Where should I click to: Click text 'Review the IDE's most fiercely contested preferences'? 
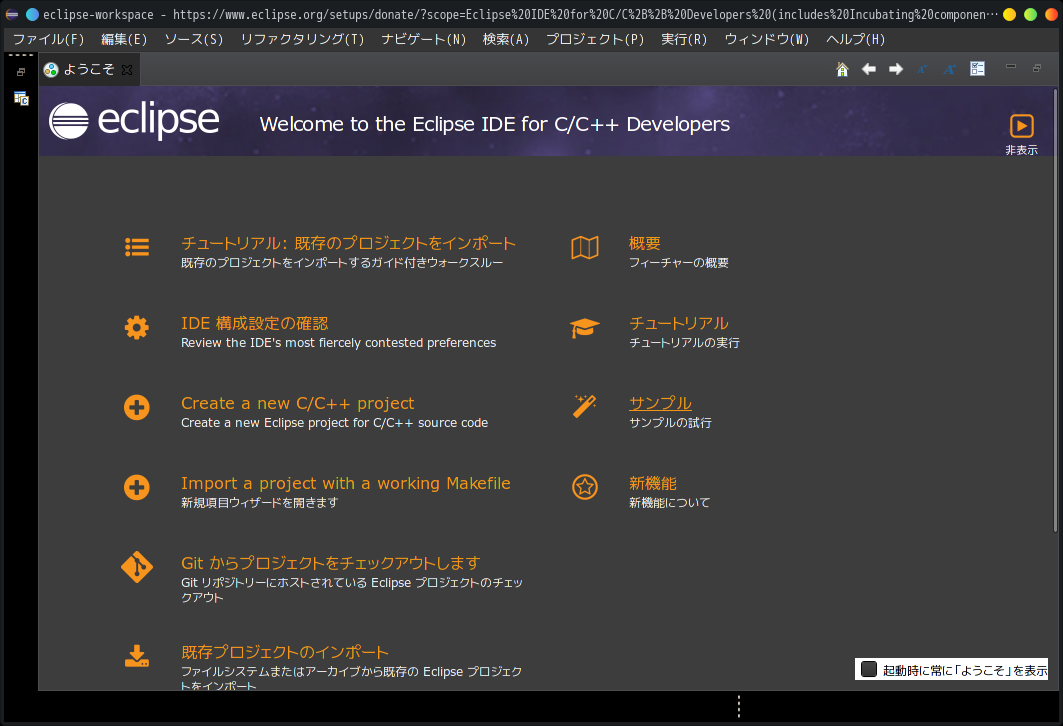(338, 342)
